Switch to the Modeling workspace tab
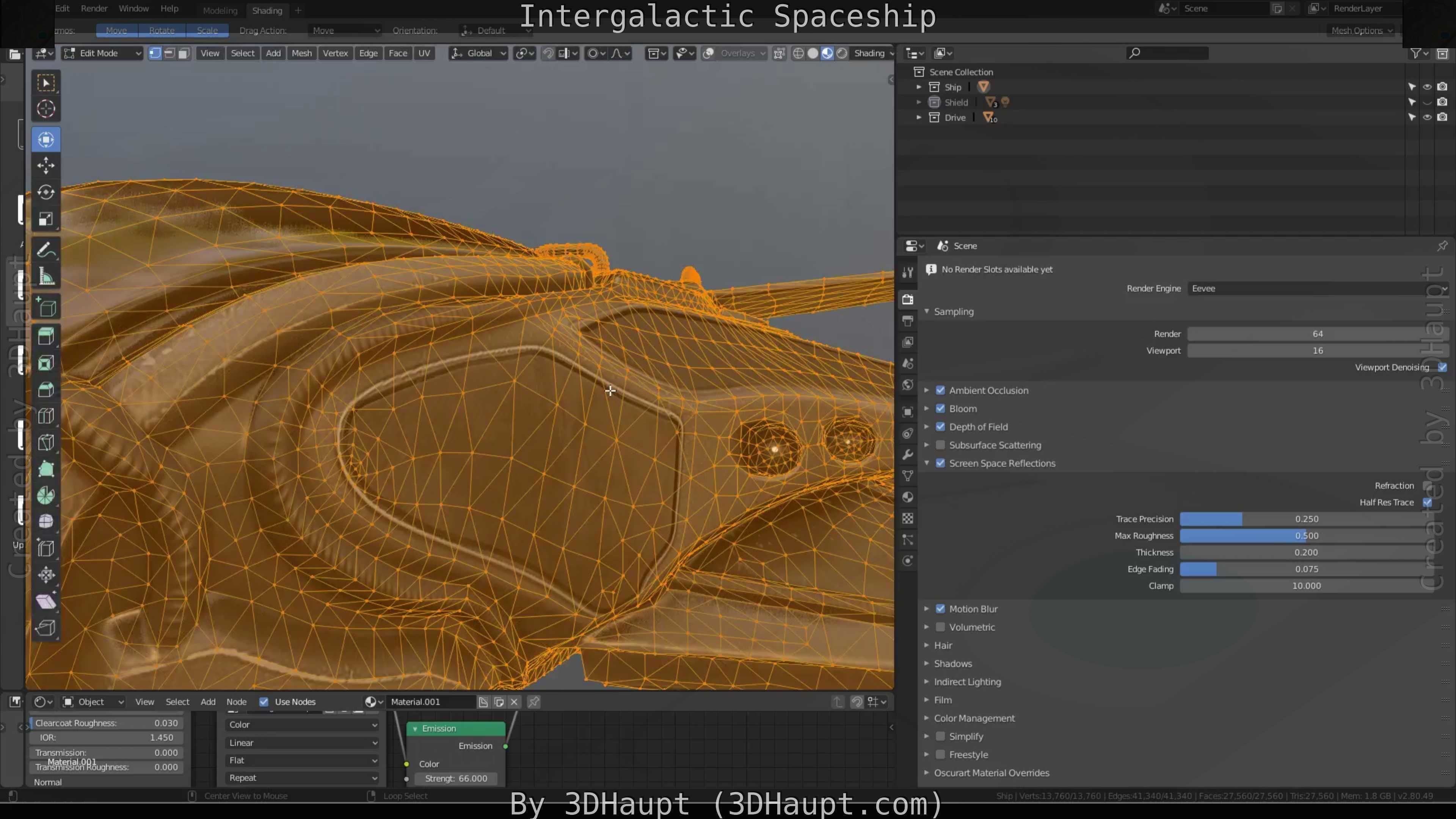The width and height of the screenshot is (1456, 819). pyautogui.click(x=220, y=10)
